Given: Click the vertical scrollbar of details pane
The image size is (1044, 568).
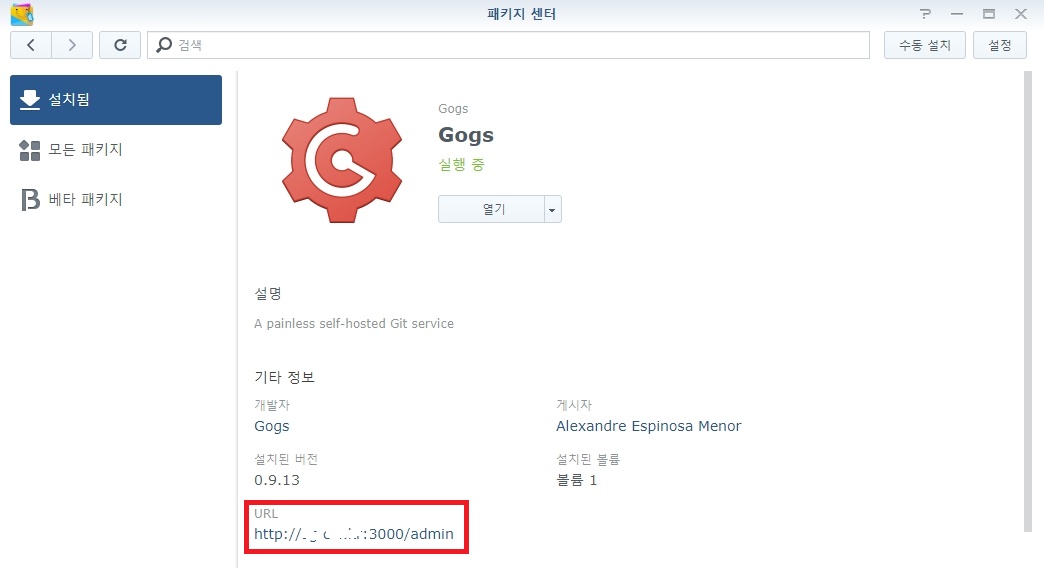Looking at the screenshot, I should pos(1027,302).
